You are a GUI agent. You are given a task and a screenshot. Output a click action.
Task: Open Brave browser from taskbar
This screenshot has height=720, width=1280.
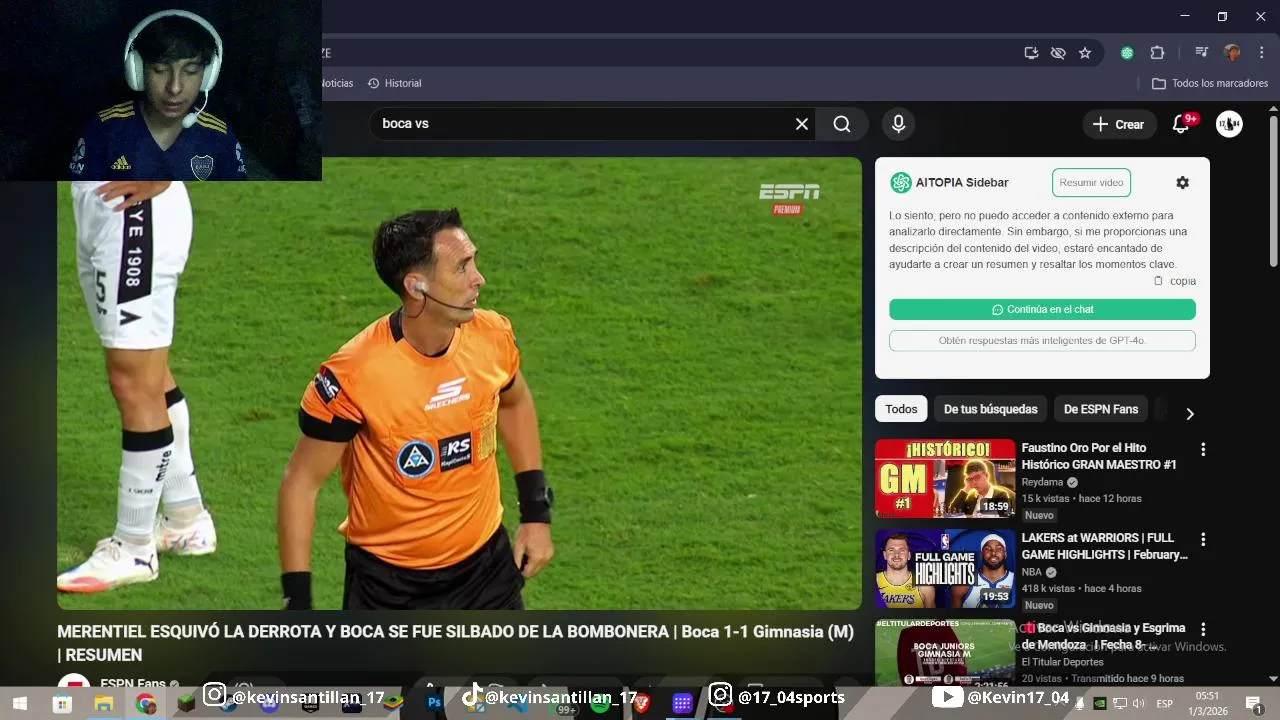click(642, 704)
